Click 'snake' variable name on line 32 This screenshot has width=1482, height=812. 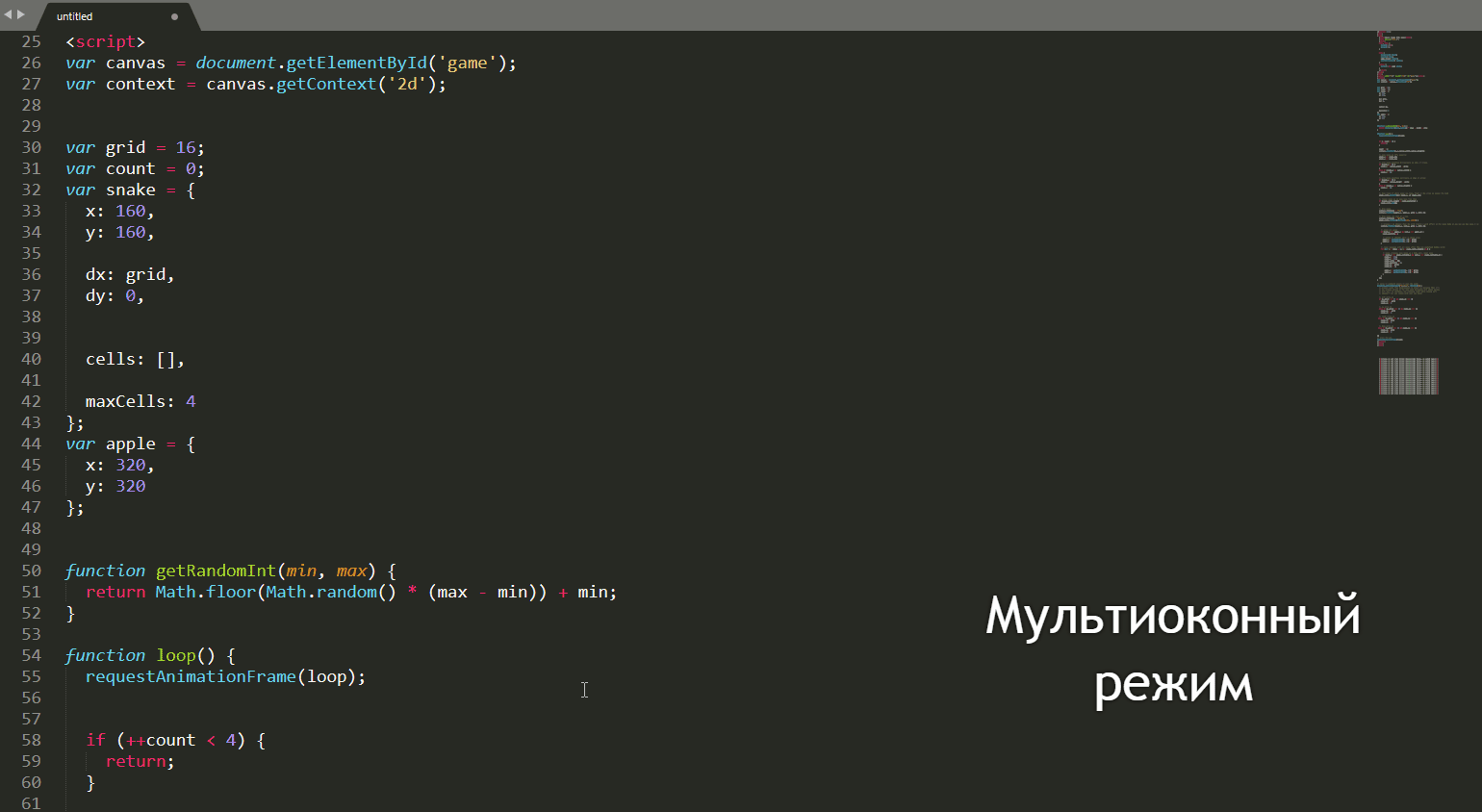[x=131, y=190]
